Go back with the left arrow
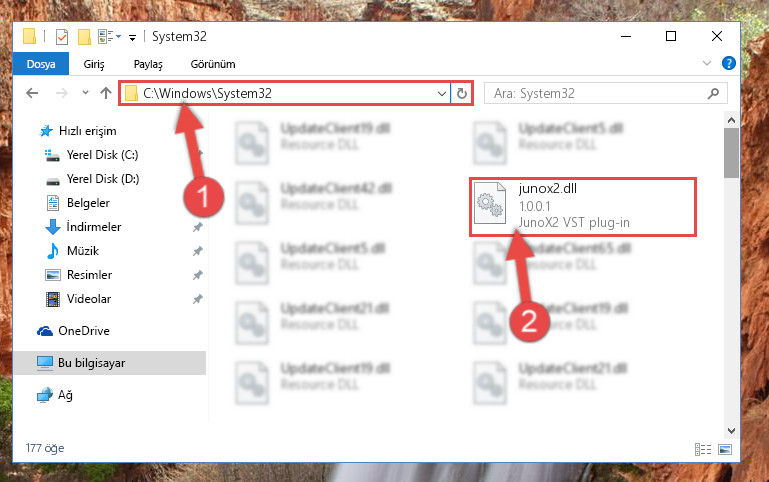The height and width of the screenshot is (482, 769). click(32, 93)
